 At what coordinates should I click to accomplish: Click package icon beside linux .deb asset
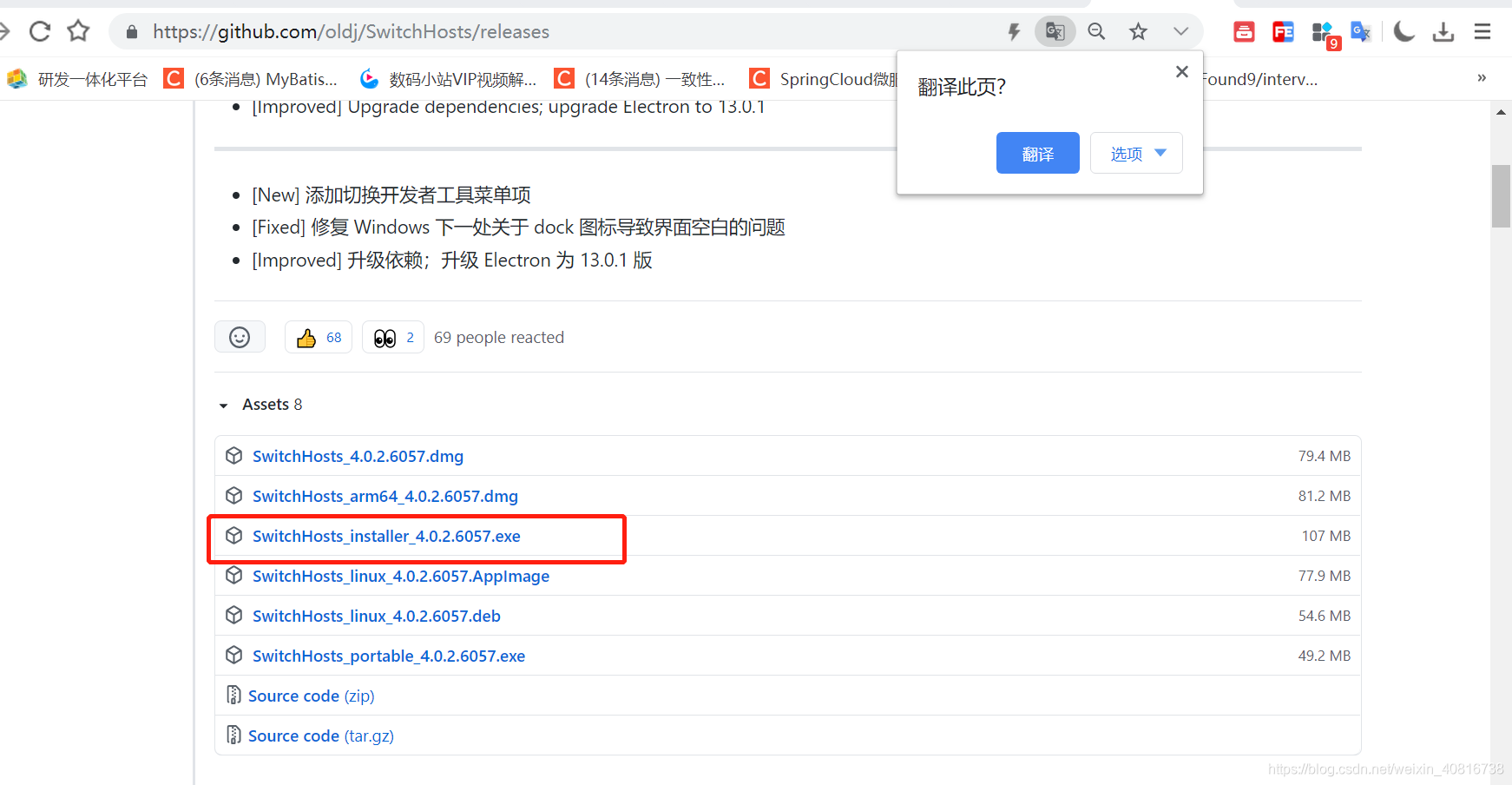click(x=233, y=616)
